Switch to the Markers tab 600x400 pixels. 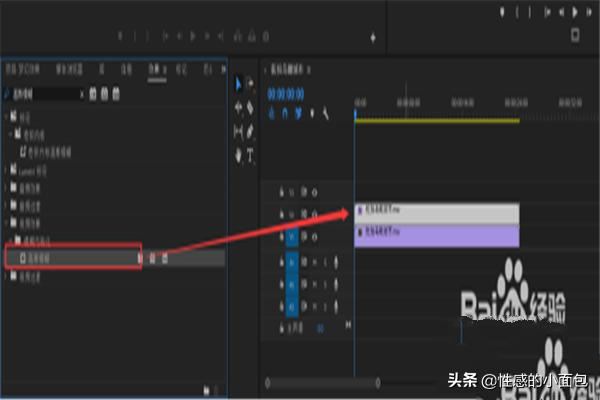click(181, 69)
